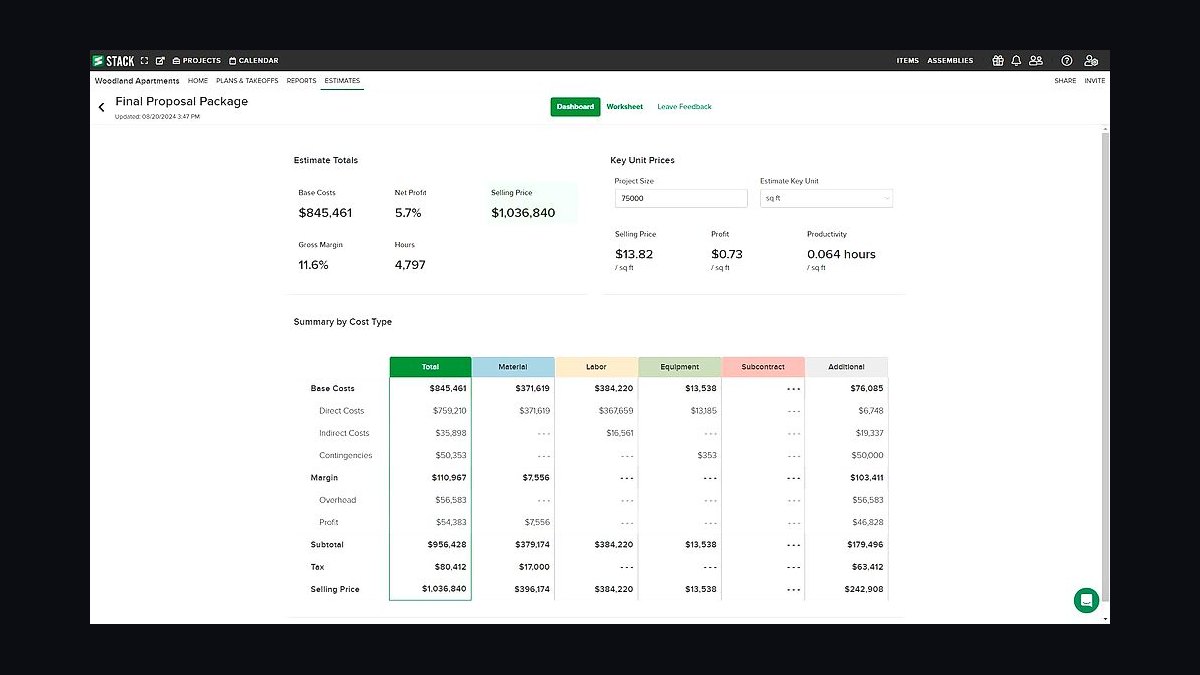This screenshot has width=1200, height=675.
Task: Toggle the fullscreen expand icon
Action: pyautogui.click(x=144, y=61)
